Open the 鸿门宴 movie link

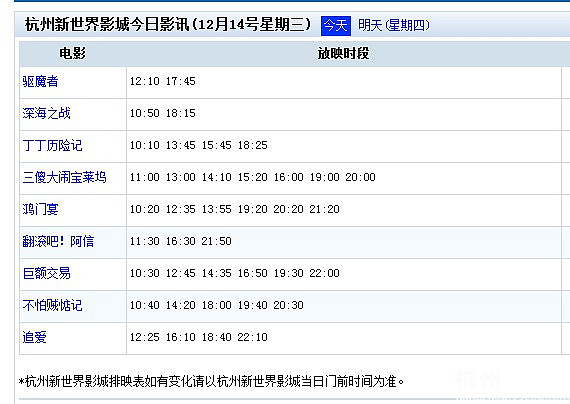click(40, 209)
